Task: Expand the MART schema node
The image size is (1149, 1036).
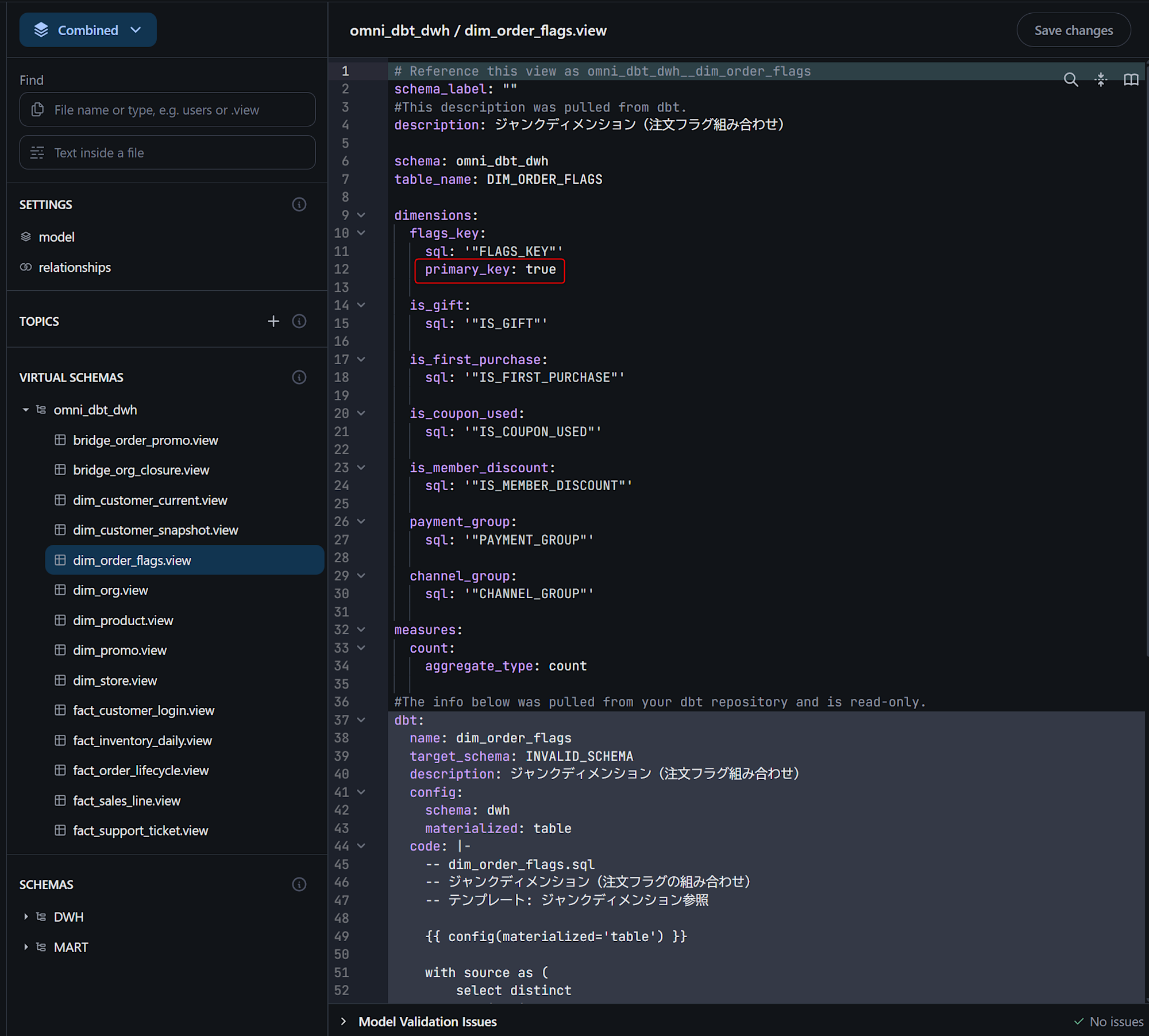Action: pyautogui.click(x=25, y=947)
